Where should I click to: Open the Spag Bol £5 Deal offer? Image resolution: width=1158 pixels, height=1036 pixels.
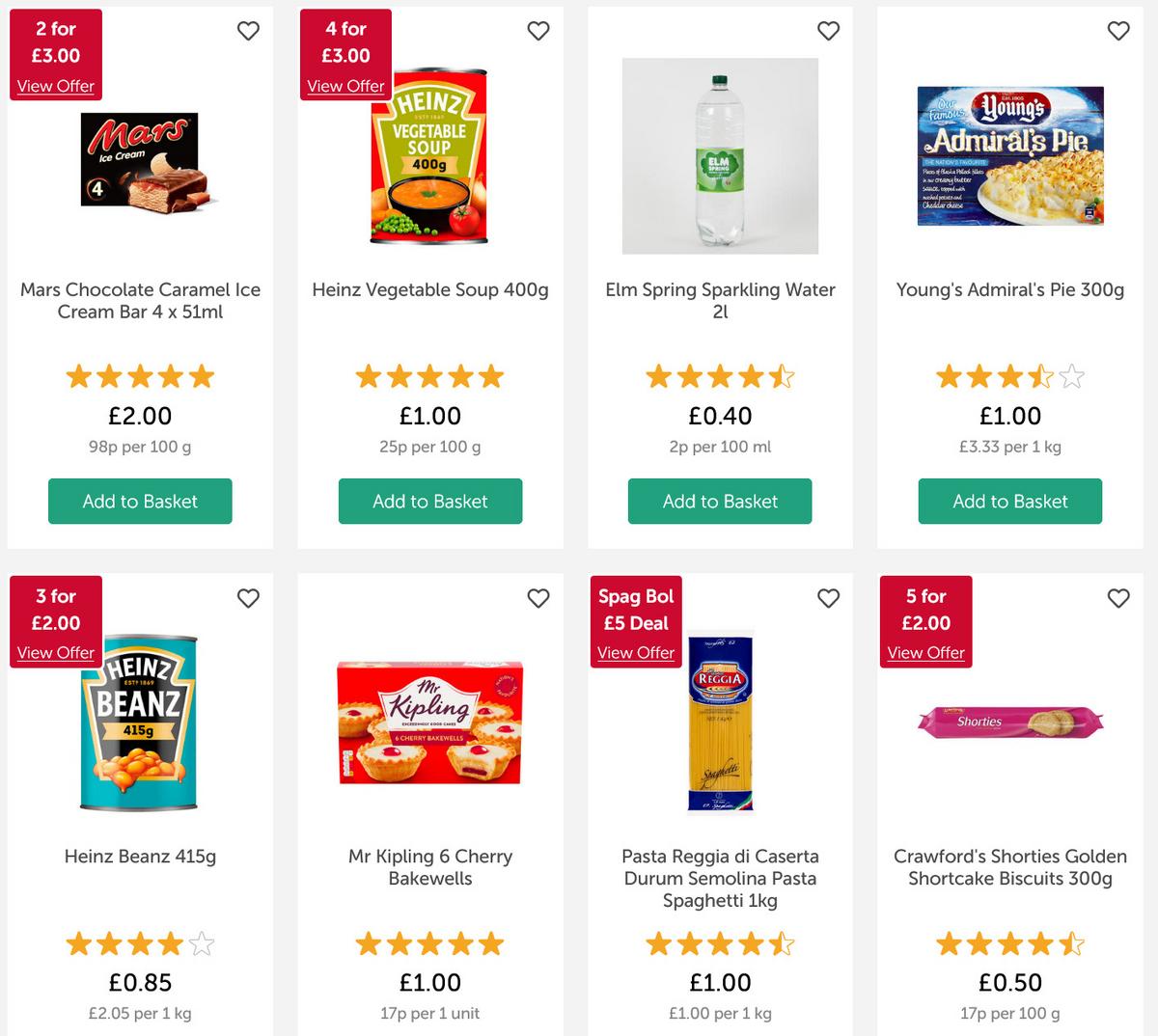click(636, 653)
